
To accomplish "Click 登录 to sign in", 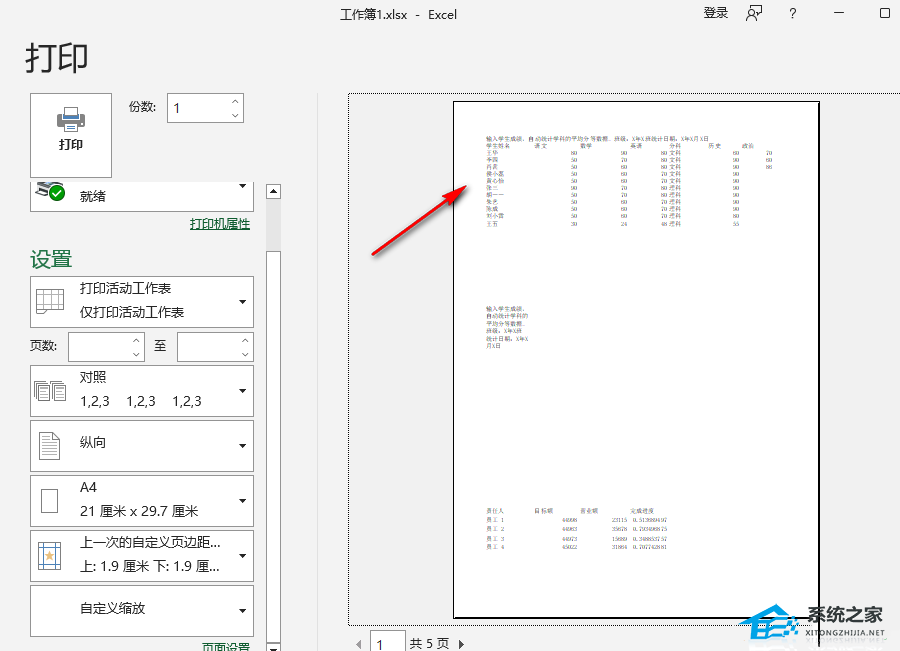I will pos(716,13).
